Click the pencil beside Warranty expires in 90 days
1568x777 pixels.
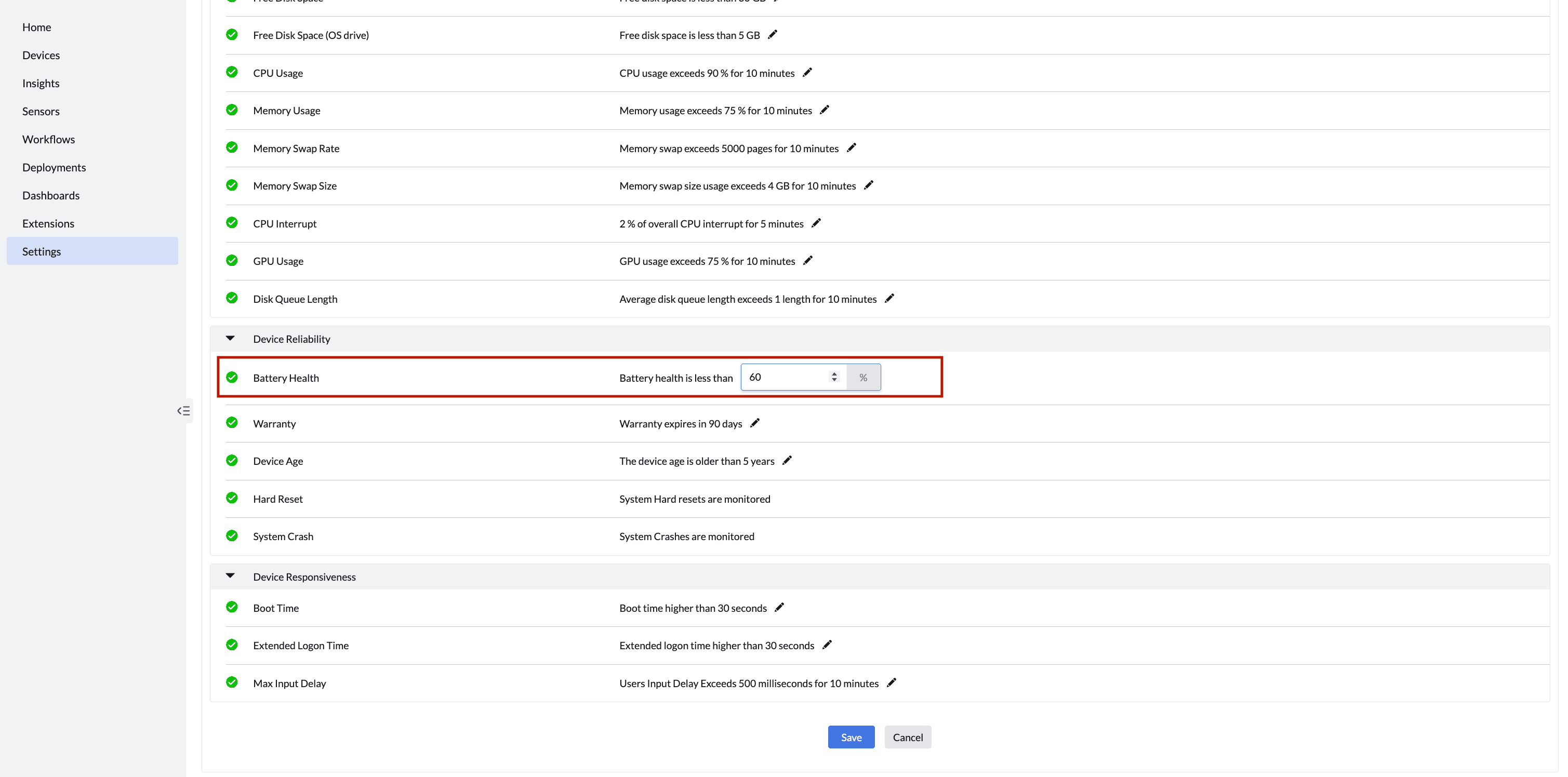click(754, 423)
